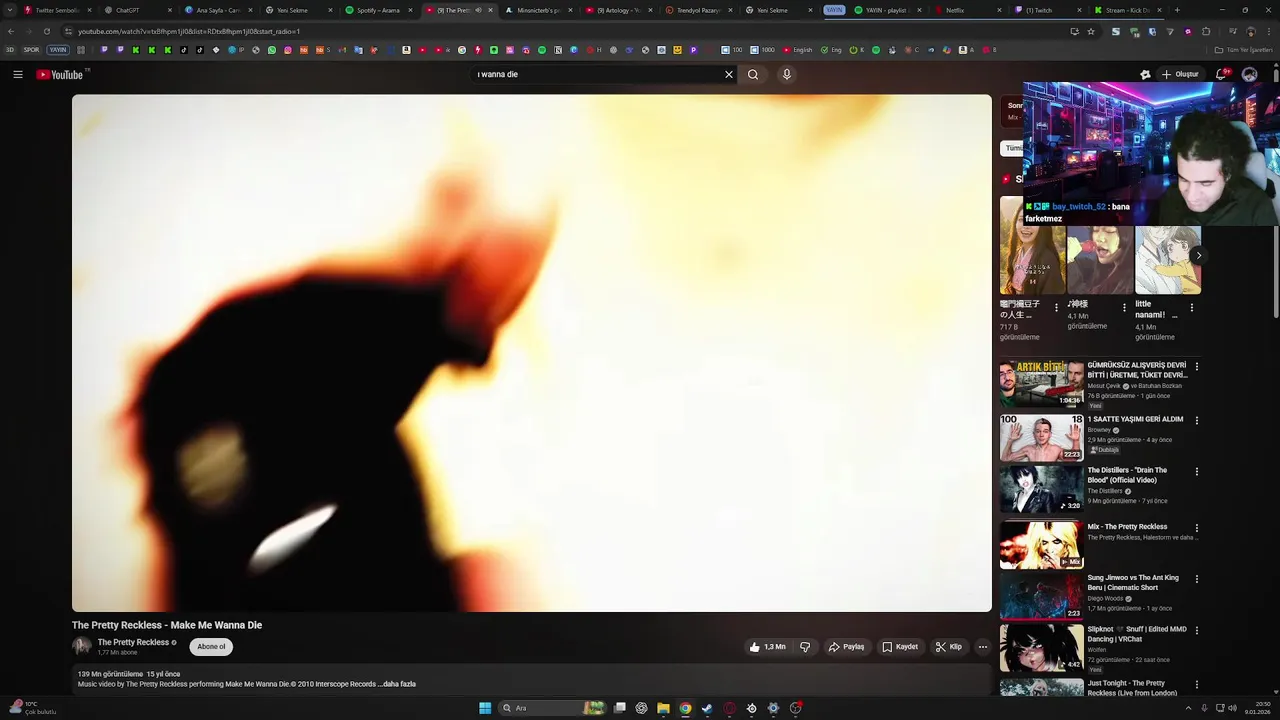1280x720 pixels.
Task: Open The Pretty Reckless channel name link
Action: (133, 642)
